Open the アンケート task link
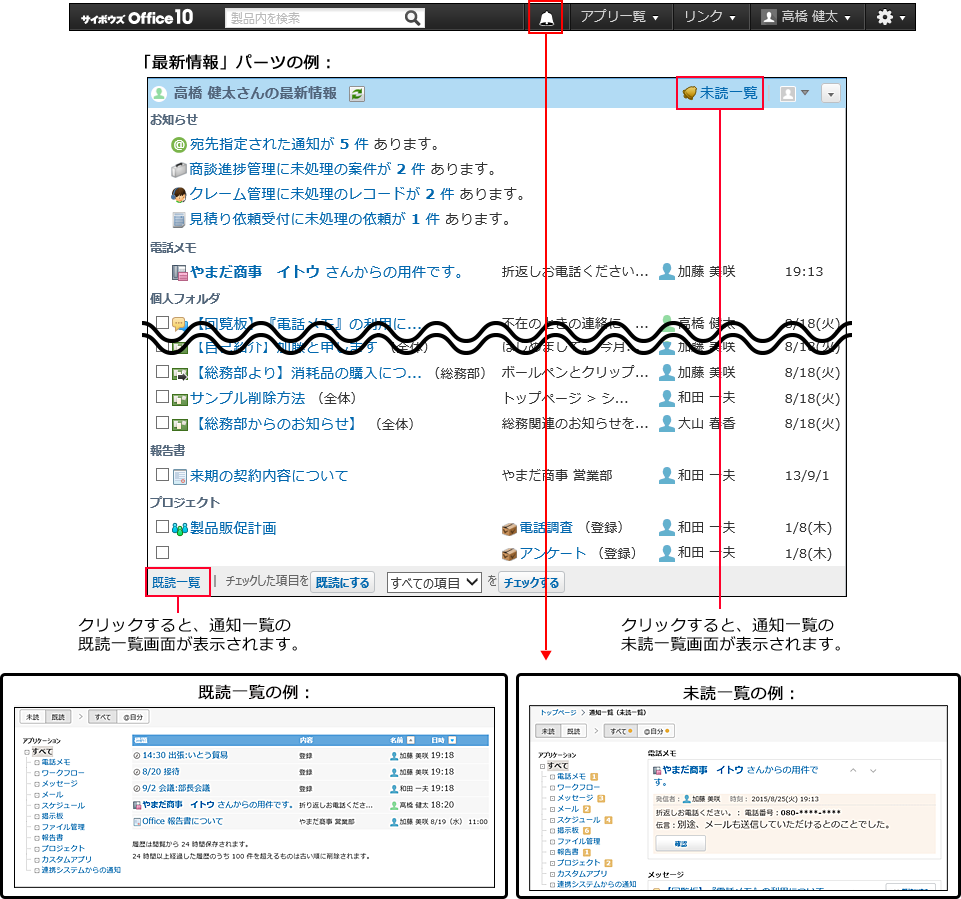 553,553
